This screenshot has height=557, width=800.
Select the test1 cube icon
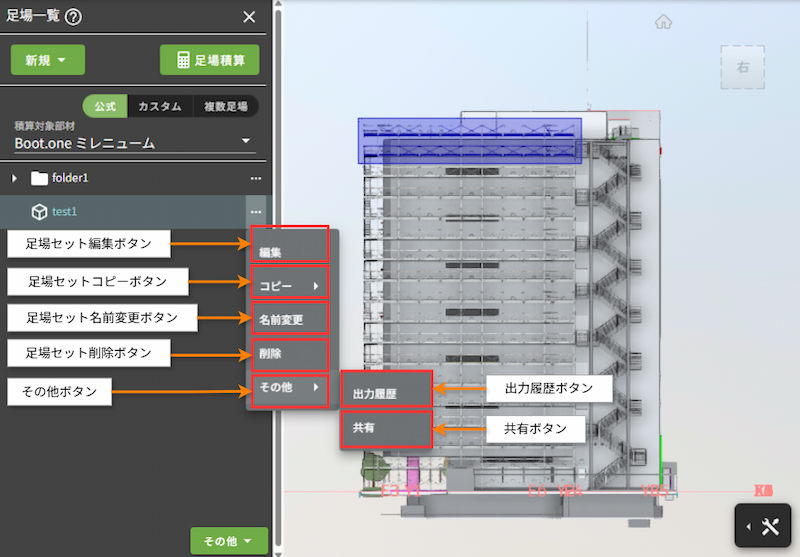coord(39,212)
